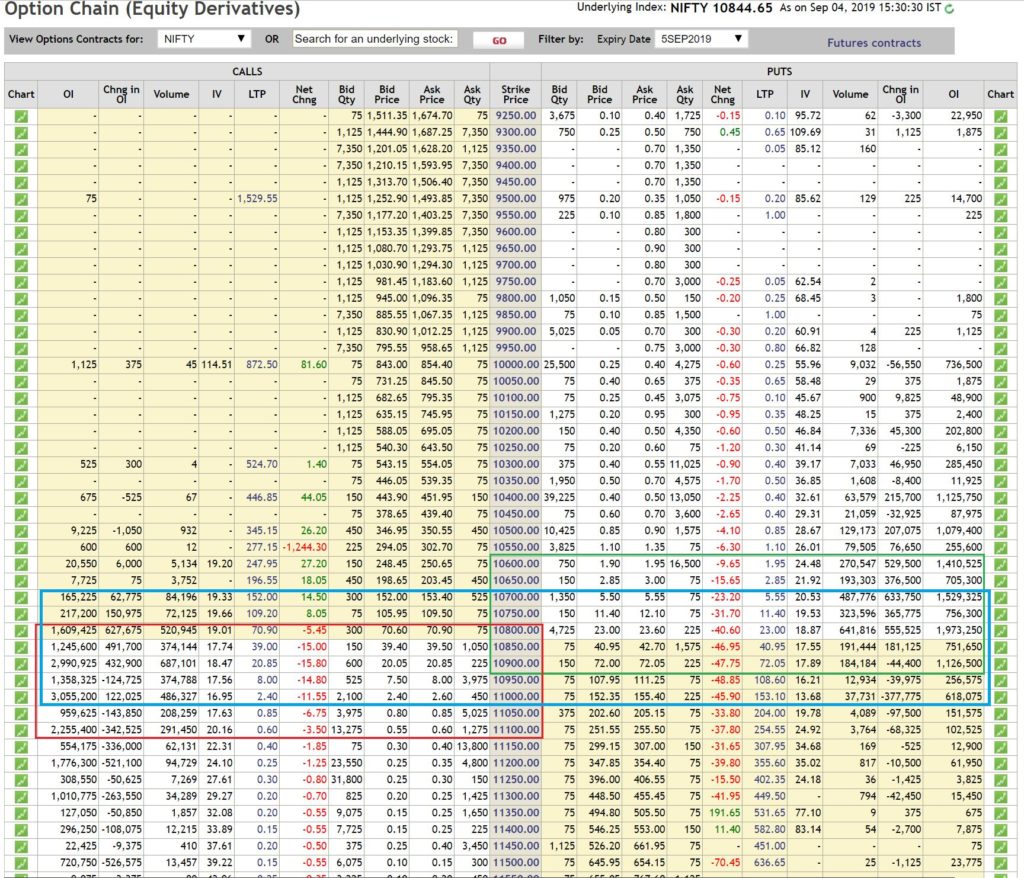Click puts IV value 109.69
The width and height of the screenshot is (1024, 878).
pyautogui.click(x=805, y=132)
